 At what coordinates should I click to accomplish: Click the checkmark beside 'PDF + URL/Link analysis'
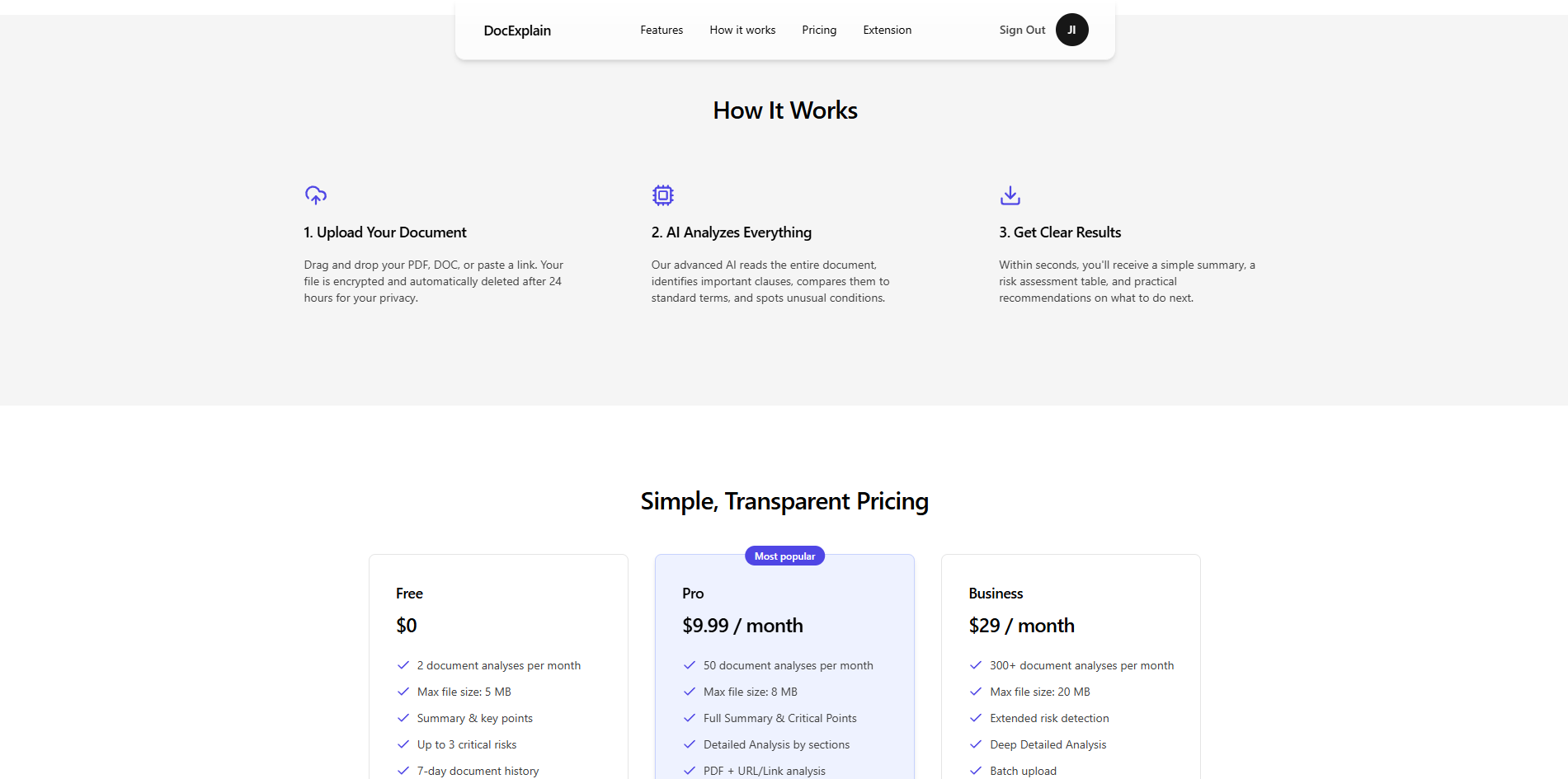coord(690,771)
